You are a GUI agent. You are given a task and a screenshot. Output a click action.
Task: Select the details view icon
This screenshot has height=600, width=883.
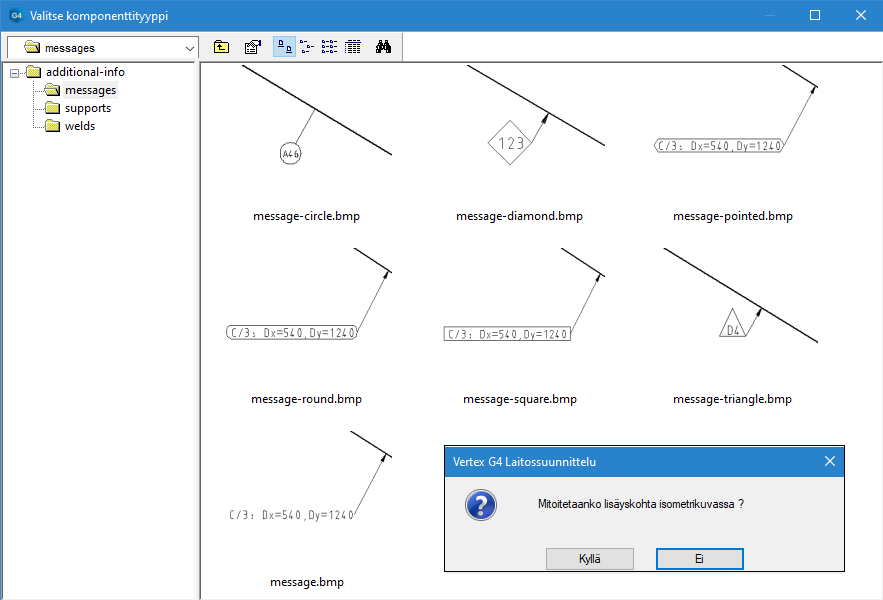[352, 47]
